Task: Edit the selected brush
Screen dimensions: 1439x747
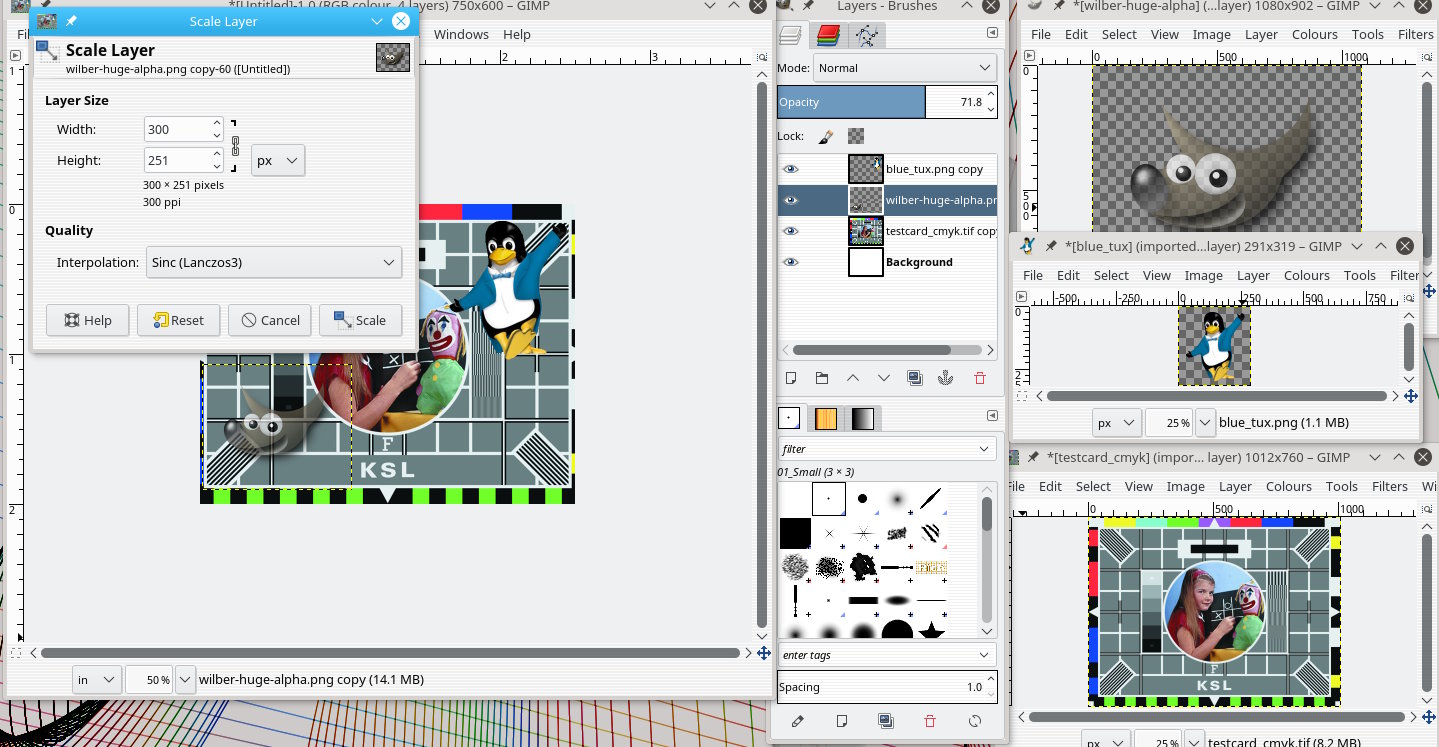Action: pyautogui.click(x=797, y=720)
